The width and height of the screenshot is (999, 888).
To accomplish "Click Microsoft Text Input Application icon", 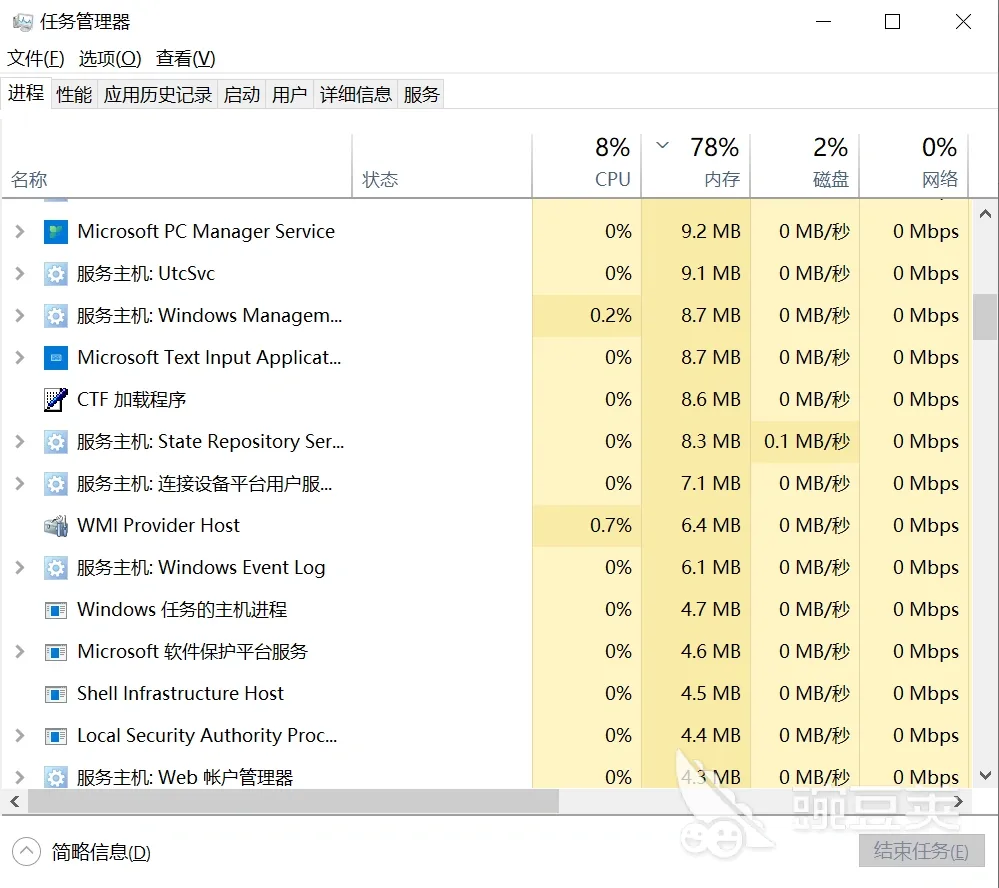I will tap(55, 358).
